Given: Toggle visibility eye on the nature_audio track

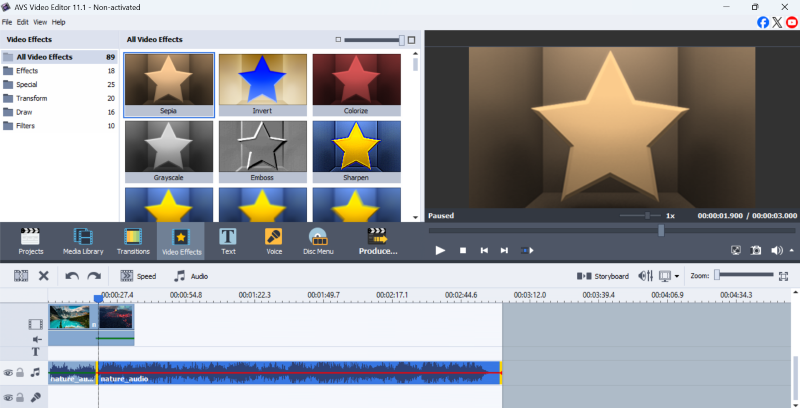Looking at the screenshot, I should tap(9, 373).
